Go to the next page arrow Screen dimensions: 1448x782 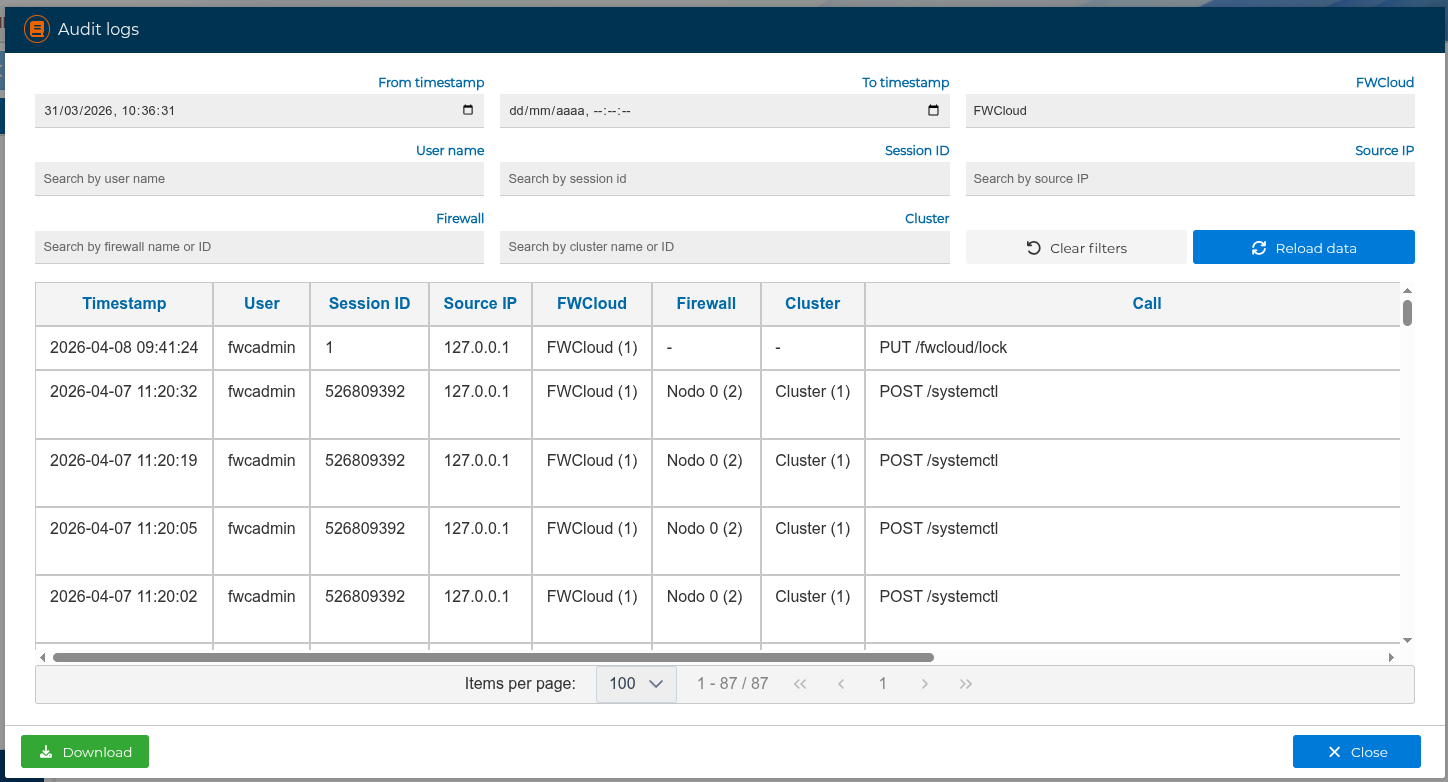tap(925, 684)
